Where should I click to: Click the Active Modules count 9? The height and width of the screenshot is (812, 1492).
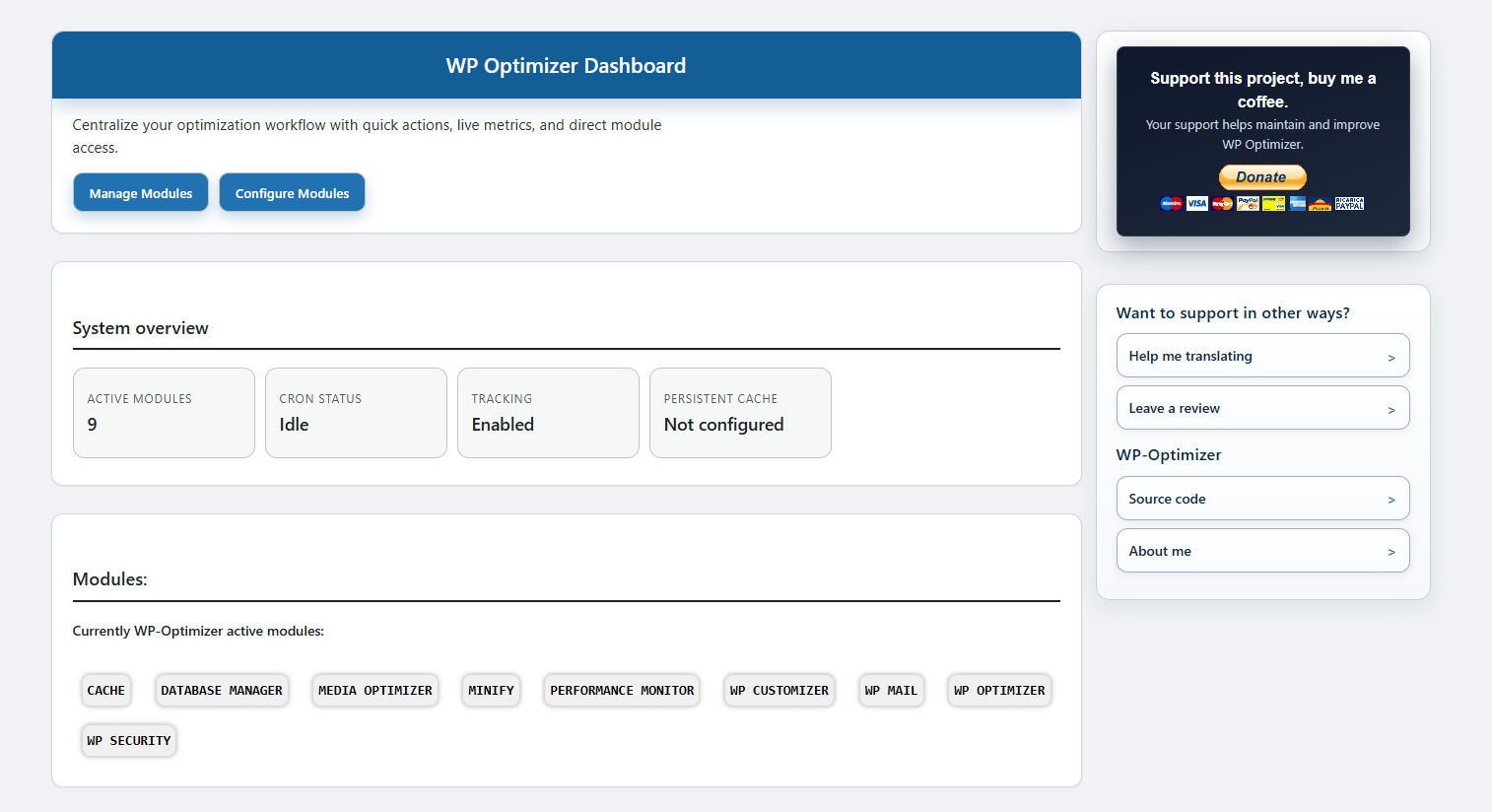[93, 425]
